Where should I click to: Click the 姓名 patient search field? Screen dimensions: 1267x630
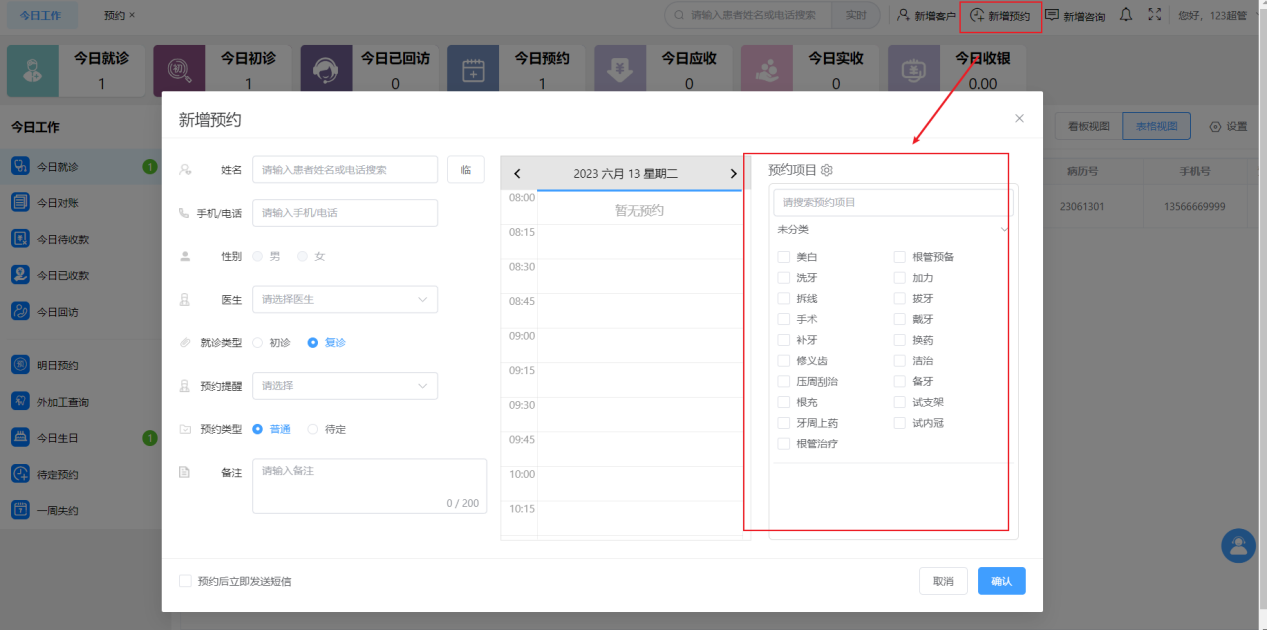coord(345,170)
